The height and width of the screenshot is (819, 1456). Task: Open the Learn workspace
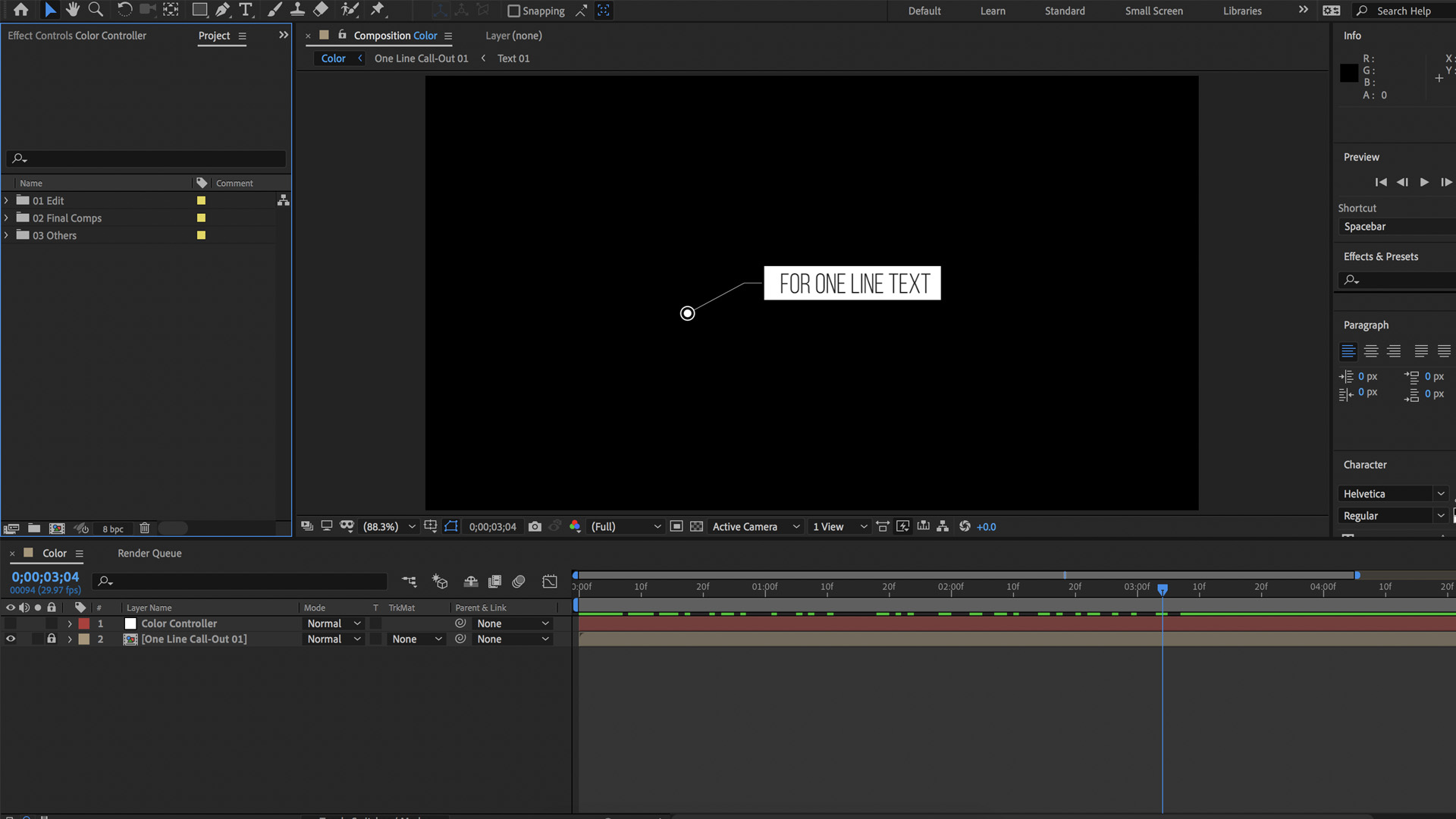(992, 11)
